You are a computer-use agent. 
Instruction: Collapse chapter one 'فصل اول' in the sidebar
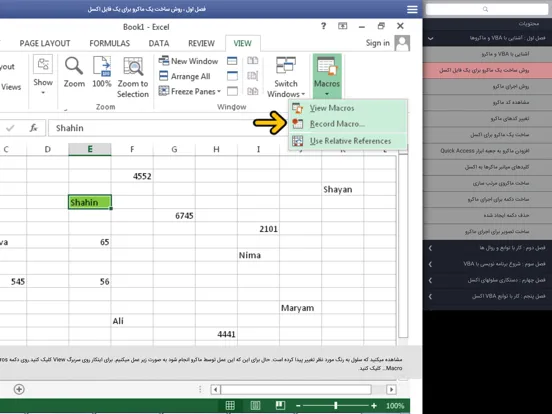click(487, 38)
